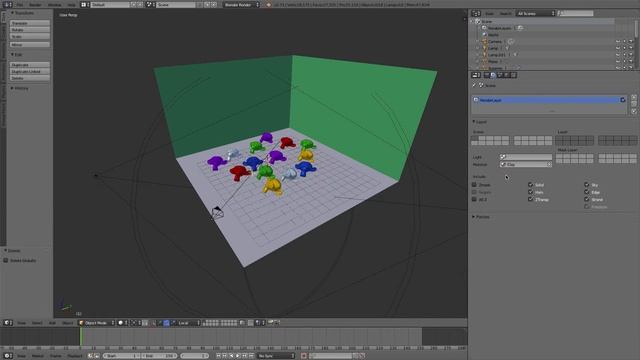Toggle renderability camera icon for Camera row
Image resolution: width=640 pixels, height=360 pixels.
631,42
